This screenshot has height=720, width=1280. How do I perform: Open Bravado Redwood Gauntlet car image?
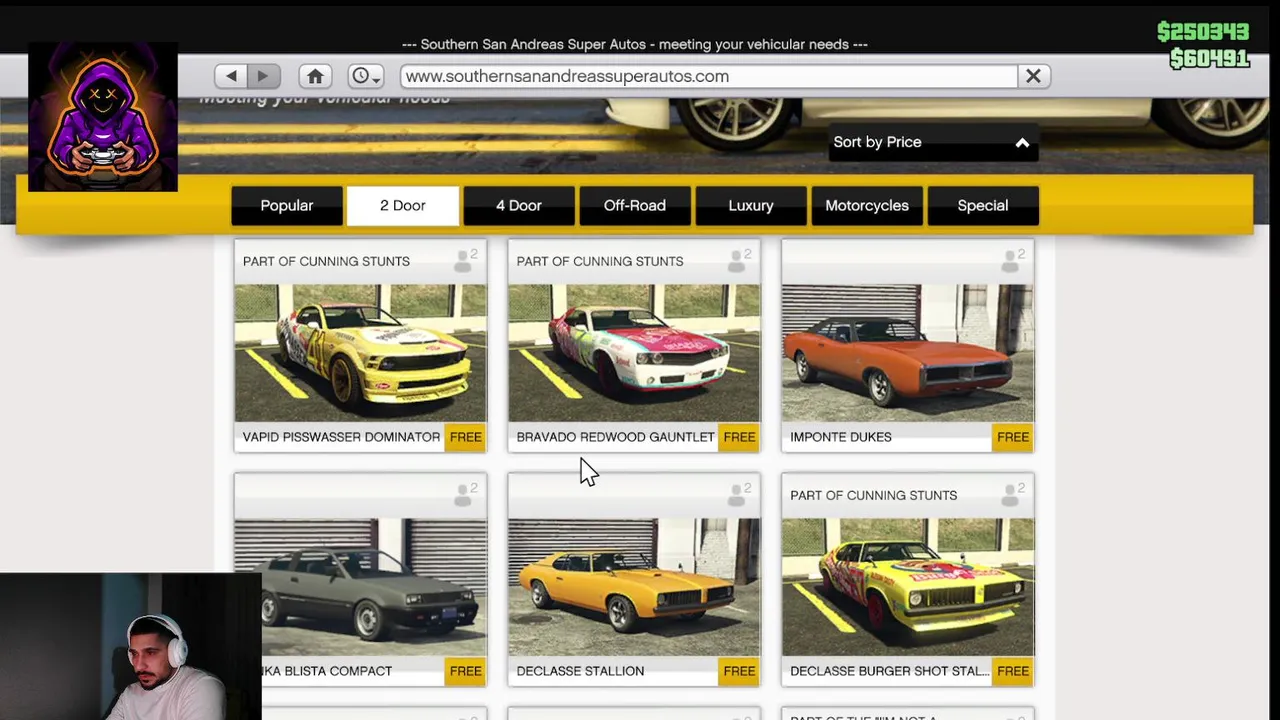point(634,353)
